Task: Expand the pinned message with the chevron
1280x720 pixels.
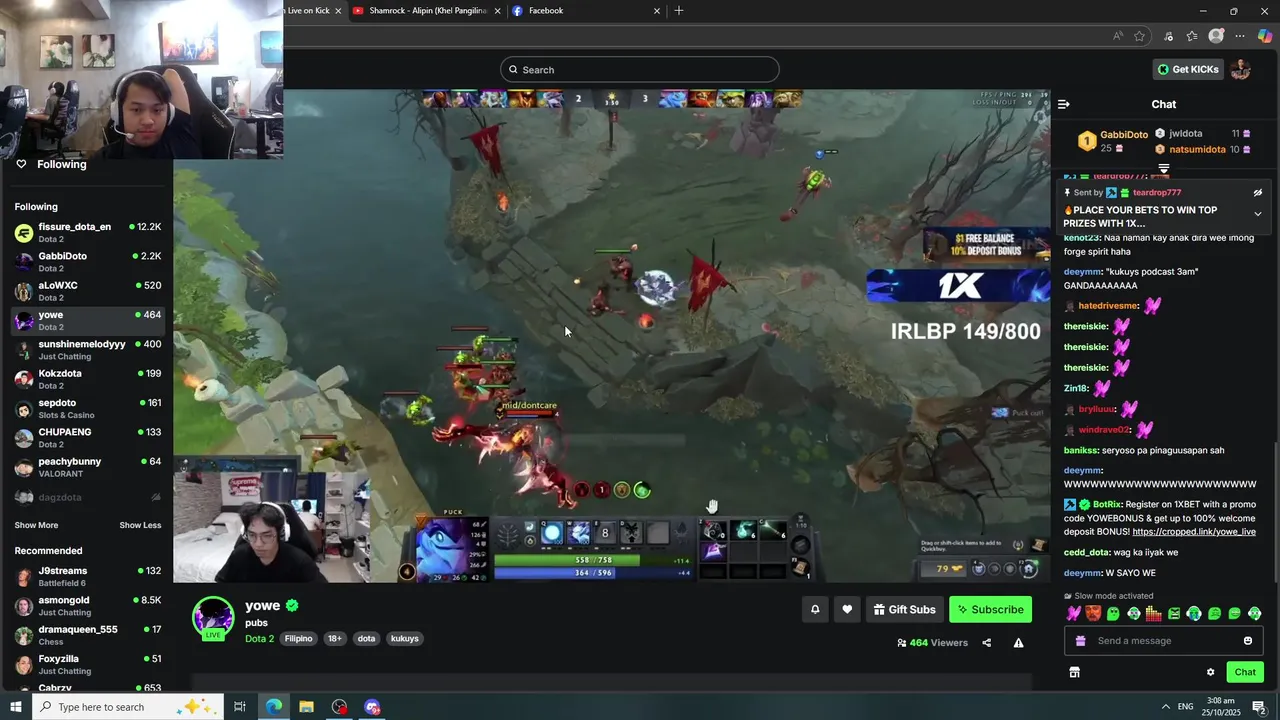Action: pyautogui.click(x=1258, y=214)
